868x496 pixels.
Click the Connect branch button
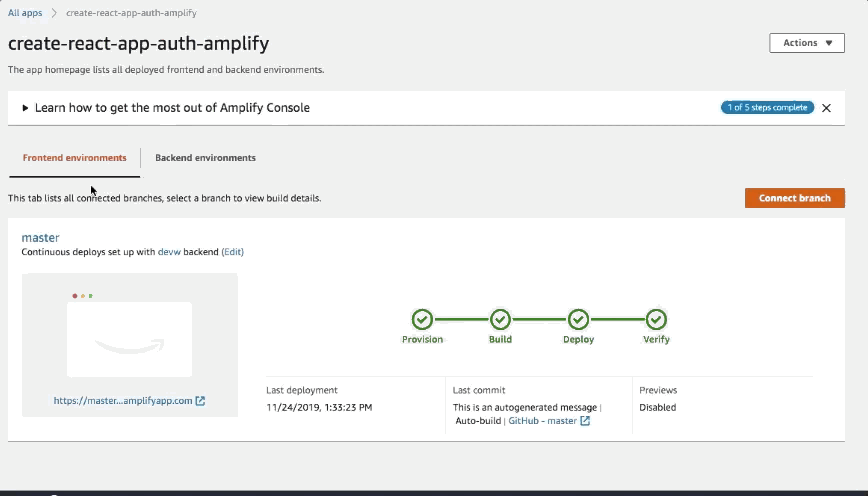coord(794,198)
